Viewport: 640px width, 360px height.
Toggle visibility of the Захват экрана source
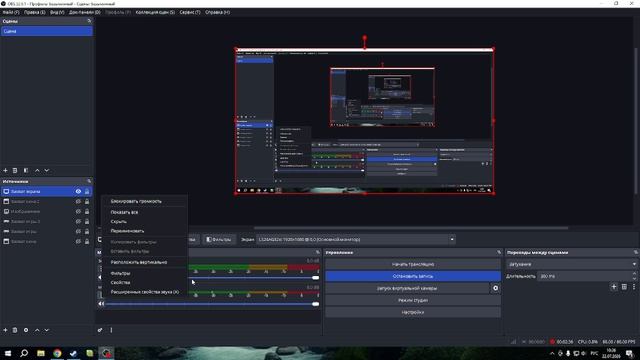click(x=78, y=191)
